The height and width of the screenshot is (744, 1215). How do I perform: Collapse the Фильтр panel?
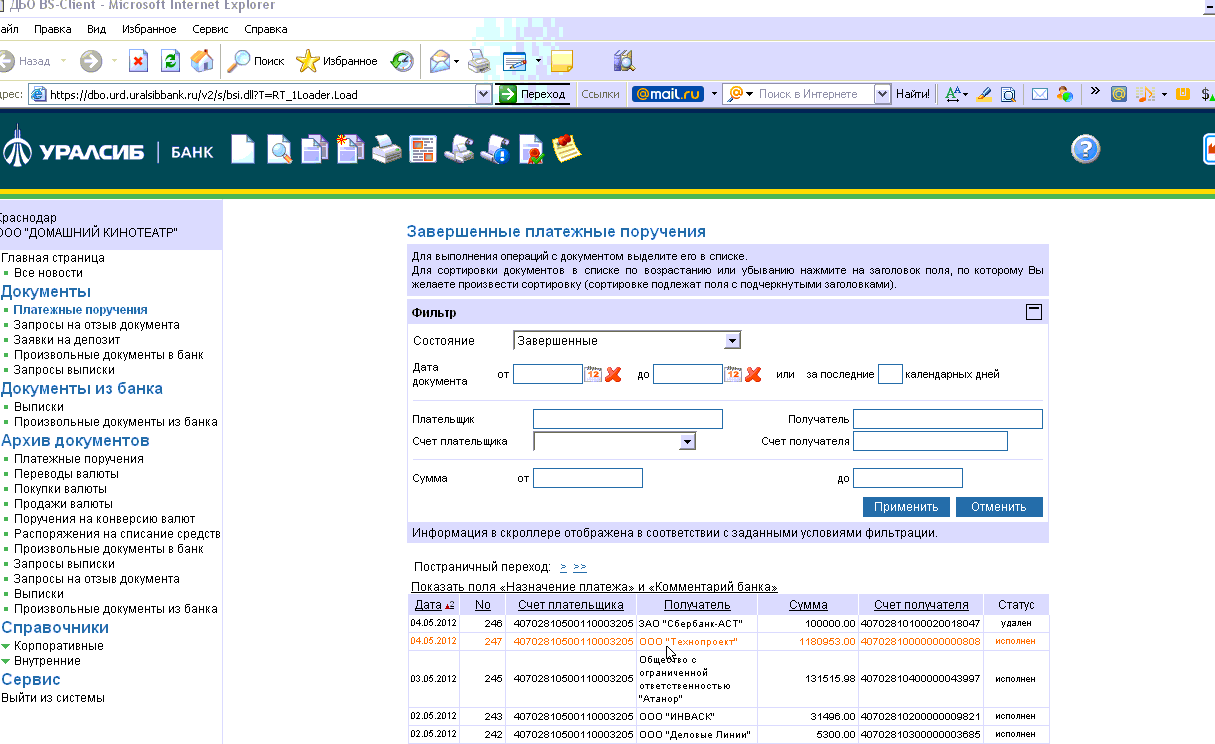(1034, 312)
